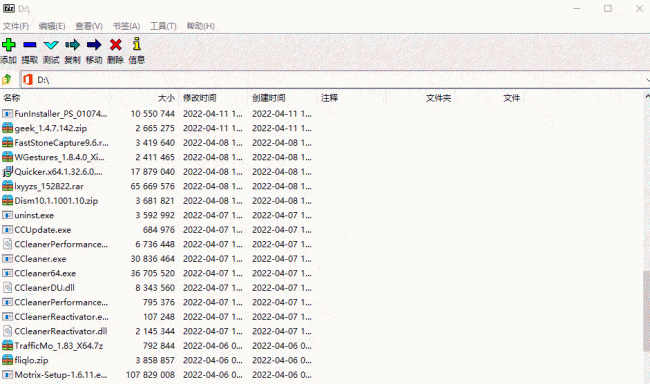Click the Comment (注释) column header
The width and height of the screenshot is (650, 384).
point(351,98)
